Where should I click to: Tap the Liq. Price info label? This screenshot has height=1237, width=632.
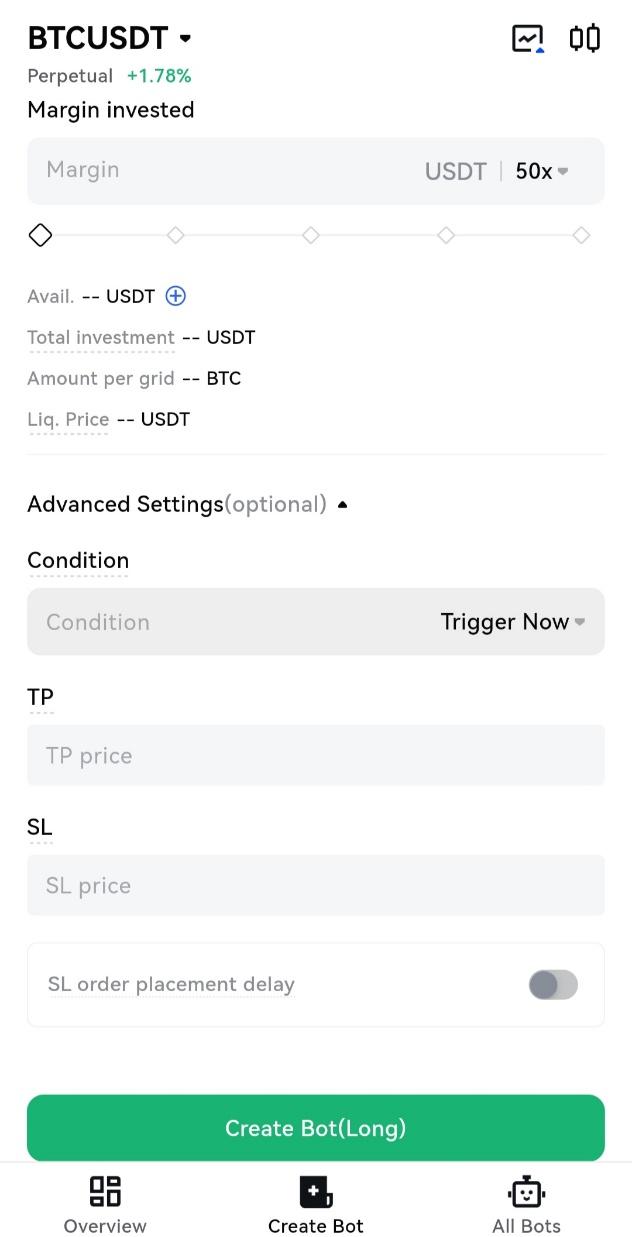[x=68, y=420]
